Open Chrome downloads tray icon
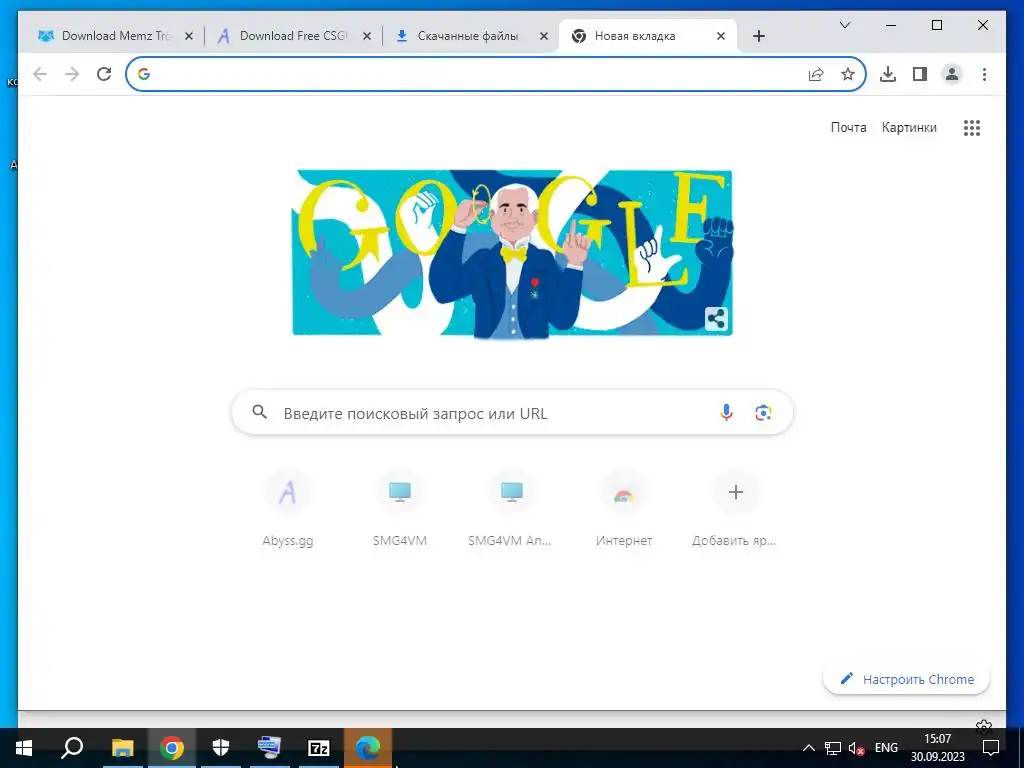This screenshot has height=768, width=1024. (888, 74)
